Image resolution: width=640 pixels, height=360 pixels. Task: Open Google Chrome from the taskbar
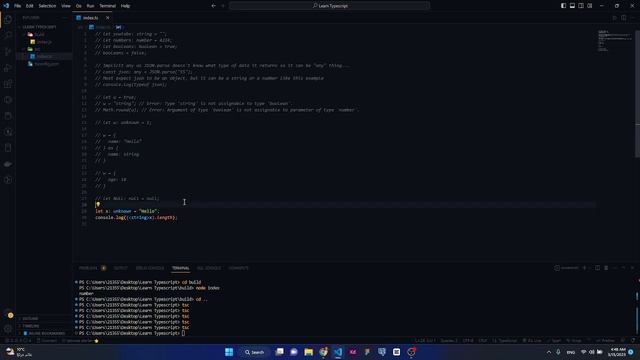click(323, 352)
